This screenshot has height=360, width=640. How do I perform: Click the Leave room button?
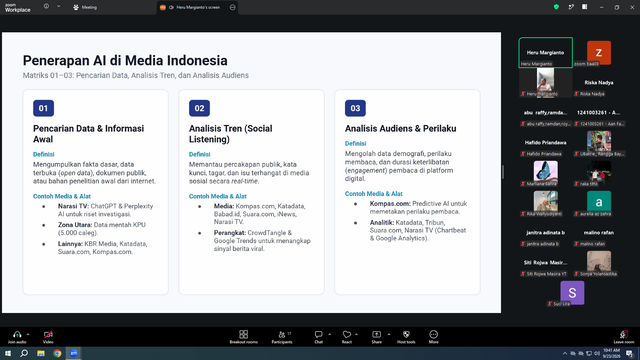624,336
